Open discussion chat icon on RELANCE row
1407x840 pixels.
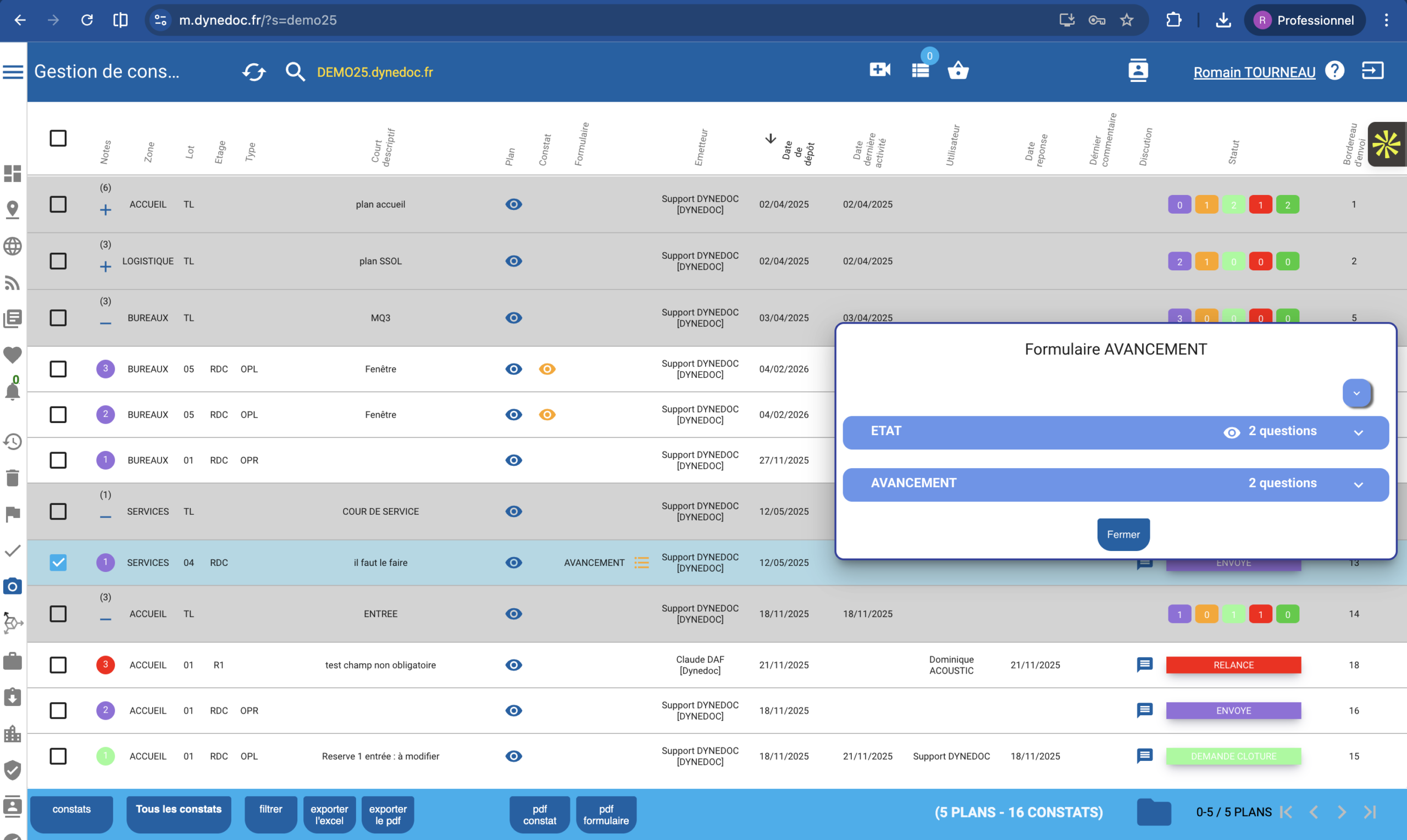(x=1144, y=665)
